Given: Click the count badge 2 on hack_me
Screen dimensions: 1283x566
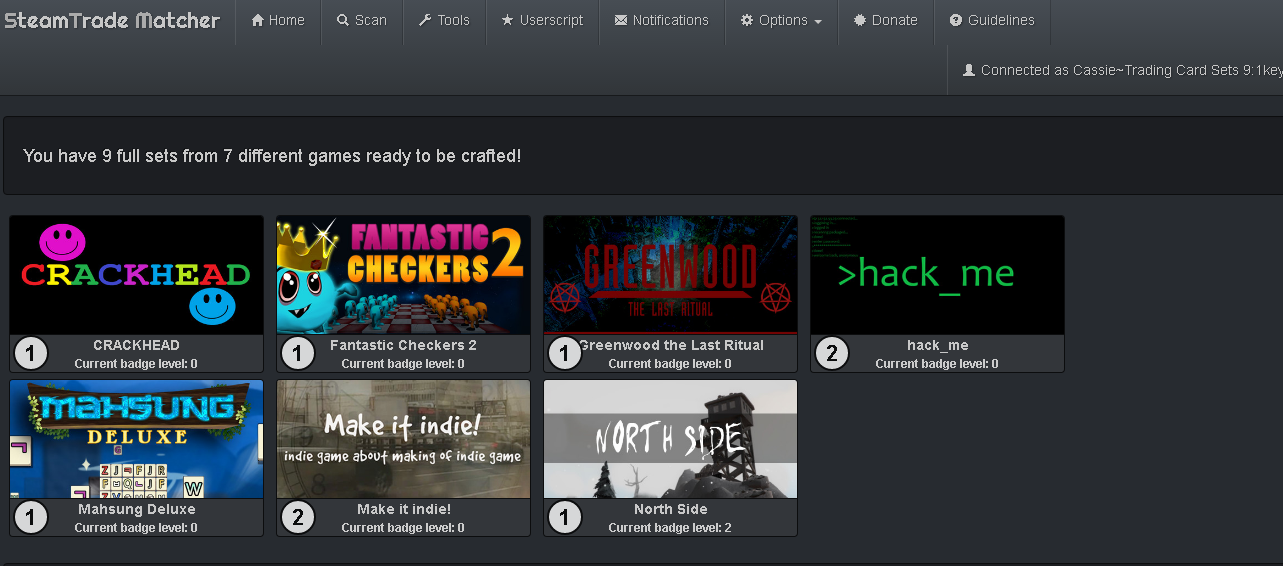Looking at the screenshot, I should (x=832, y=353).
